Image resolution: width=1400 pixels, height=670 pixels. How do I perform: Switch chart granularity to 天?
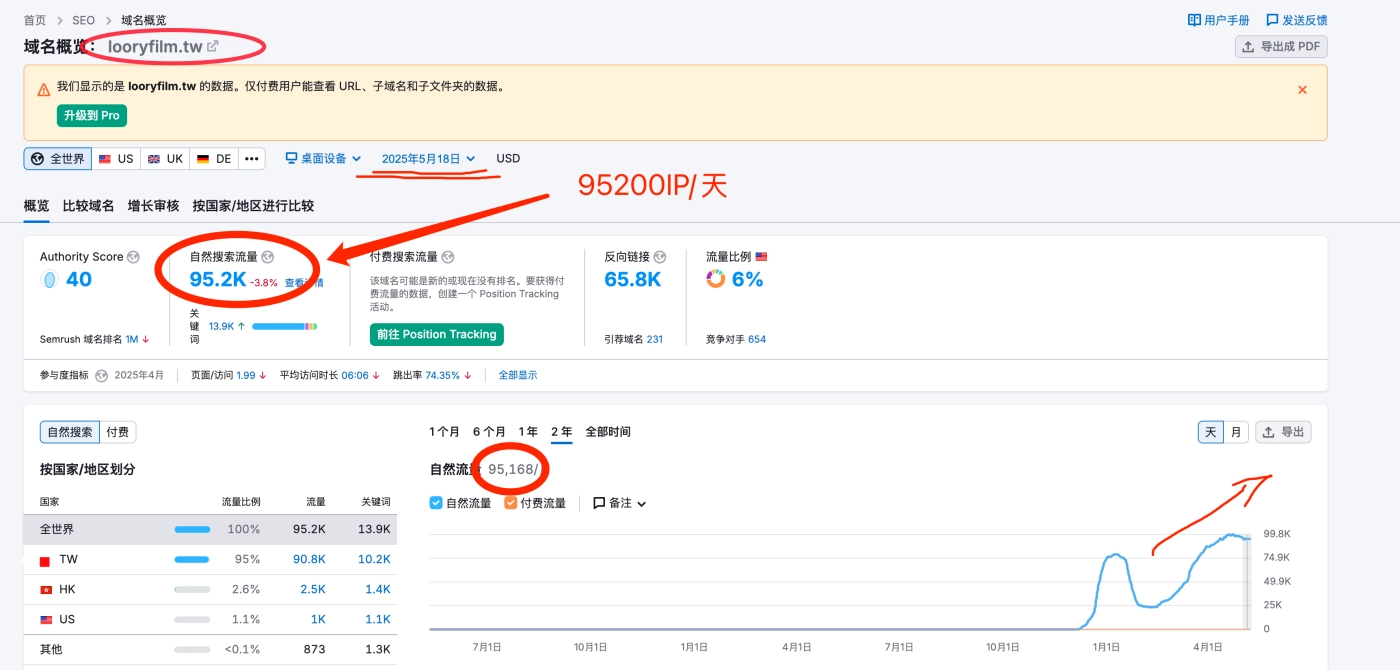1211,432
